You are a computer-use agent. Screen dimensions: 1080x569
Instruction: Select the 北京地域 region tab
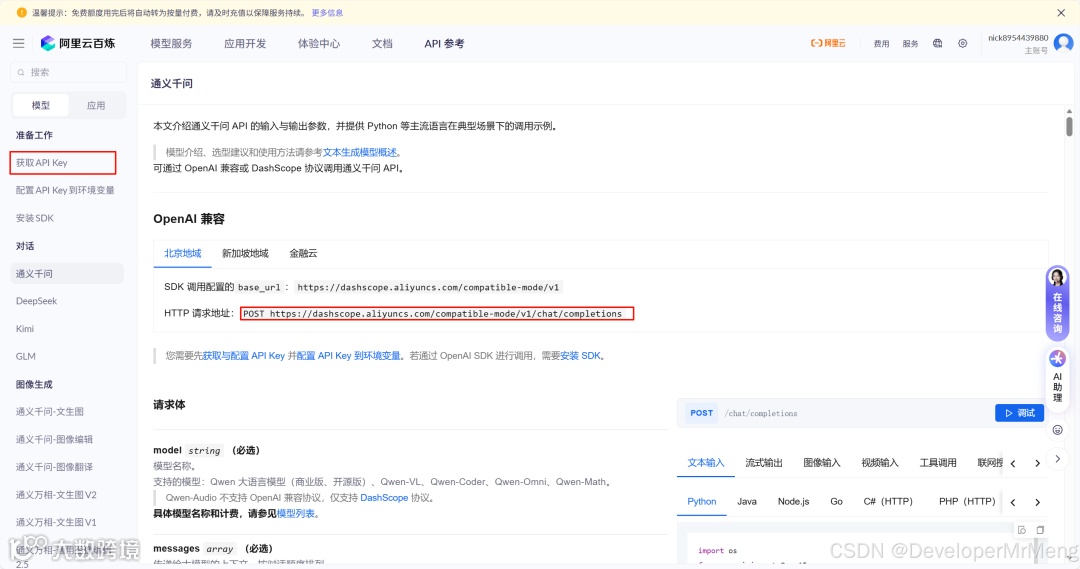[183, 254]
